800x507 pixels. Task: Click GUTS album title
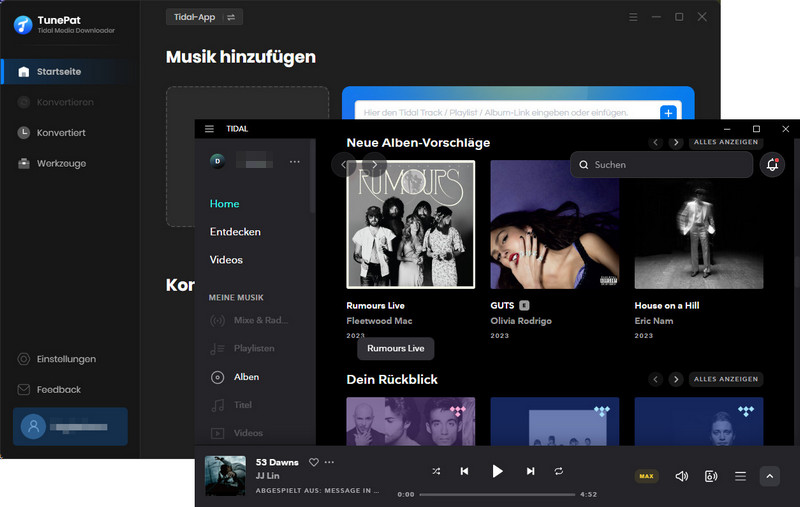coord(502,306)
